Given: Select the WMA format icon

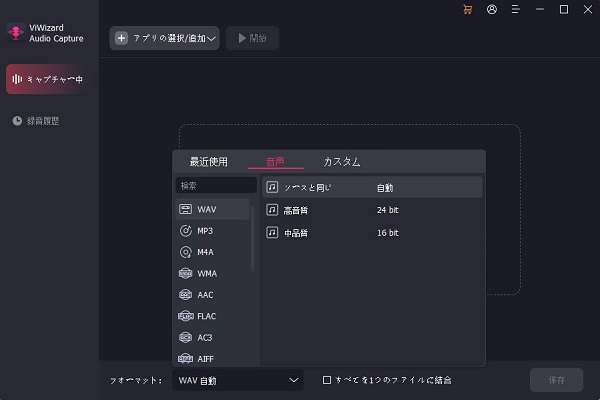Looking at the screenshot, I should tap(186, 273).
